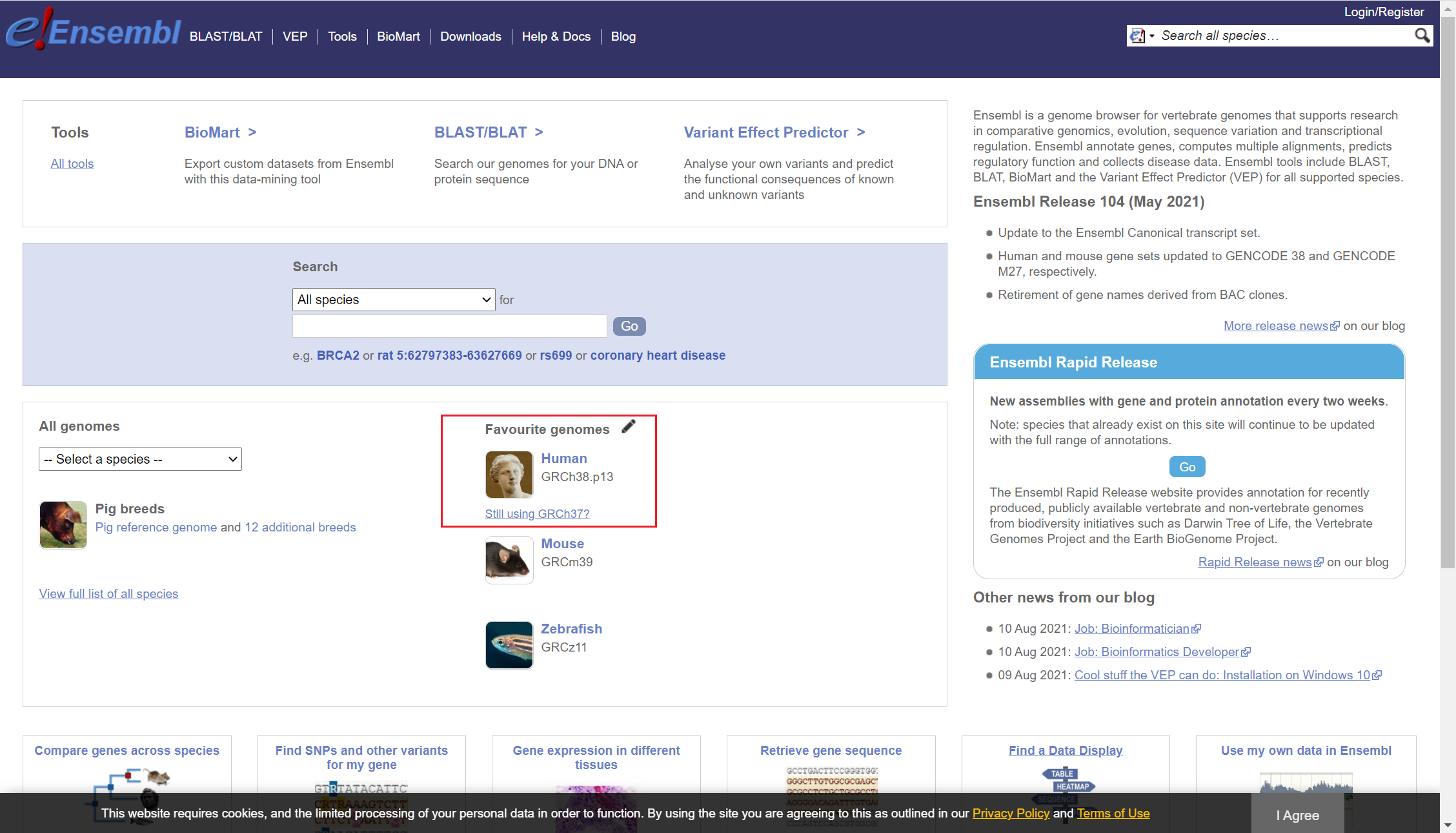Click the Go button in Search box
This screenshot has width=1456, height=833.
[629, 326]
